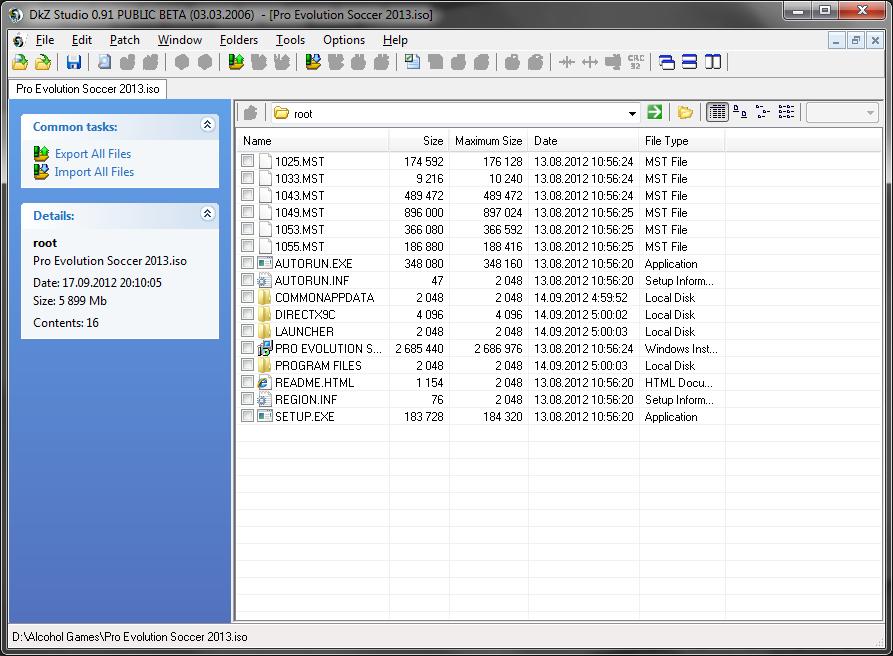Click the COMMONAPPDATA folder icon

pos(264,297)
